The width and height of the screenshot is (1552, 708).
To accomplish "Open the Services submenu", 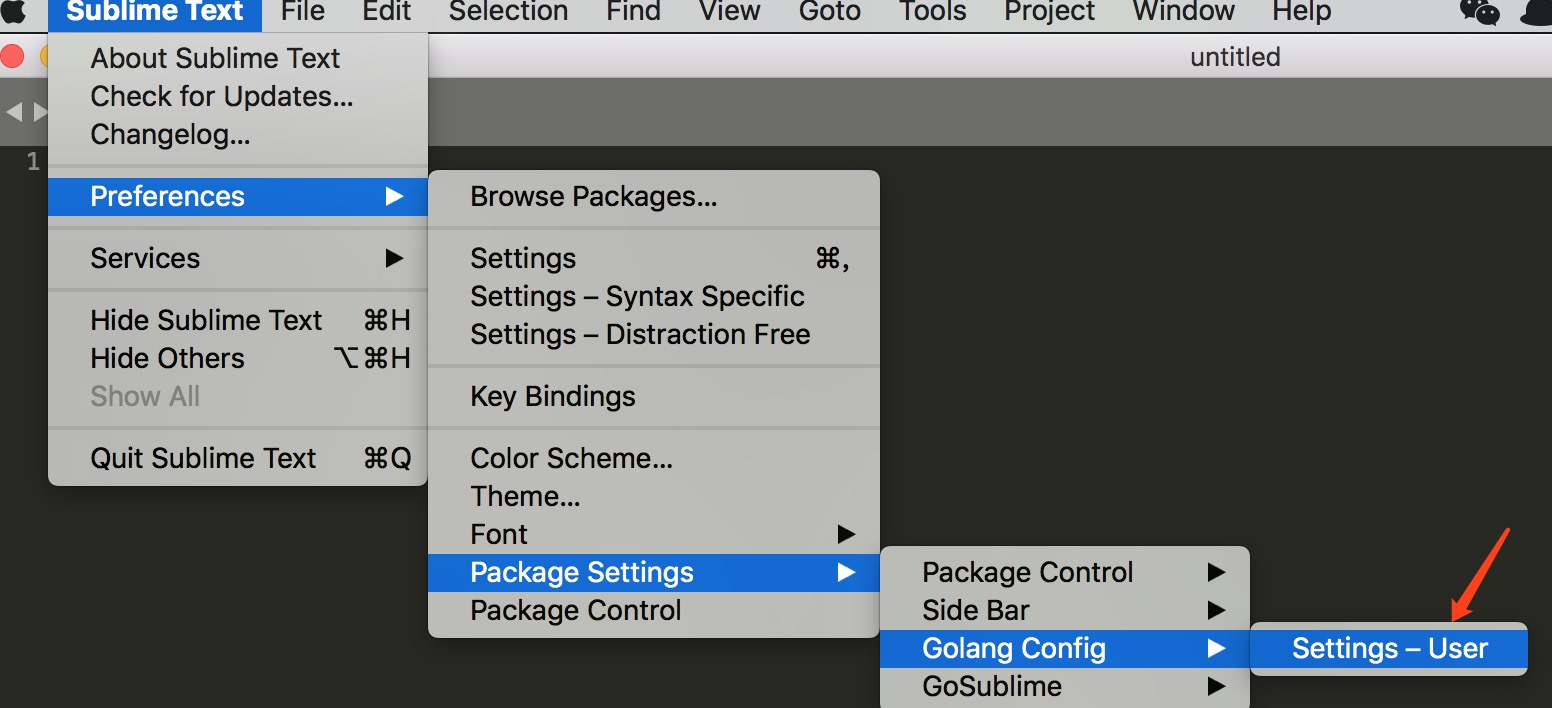I will pos(238,258).
